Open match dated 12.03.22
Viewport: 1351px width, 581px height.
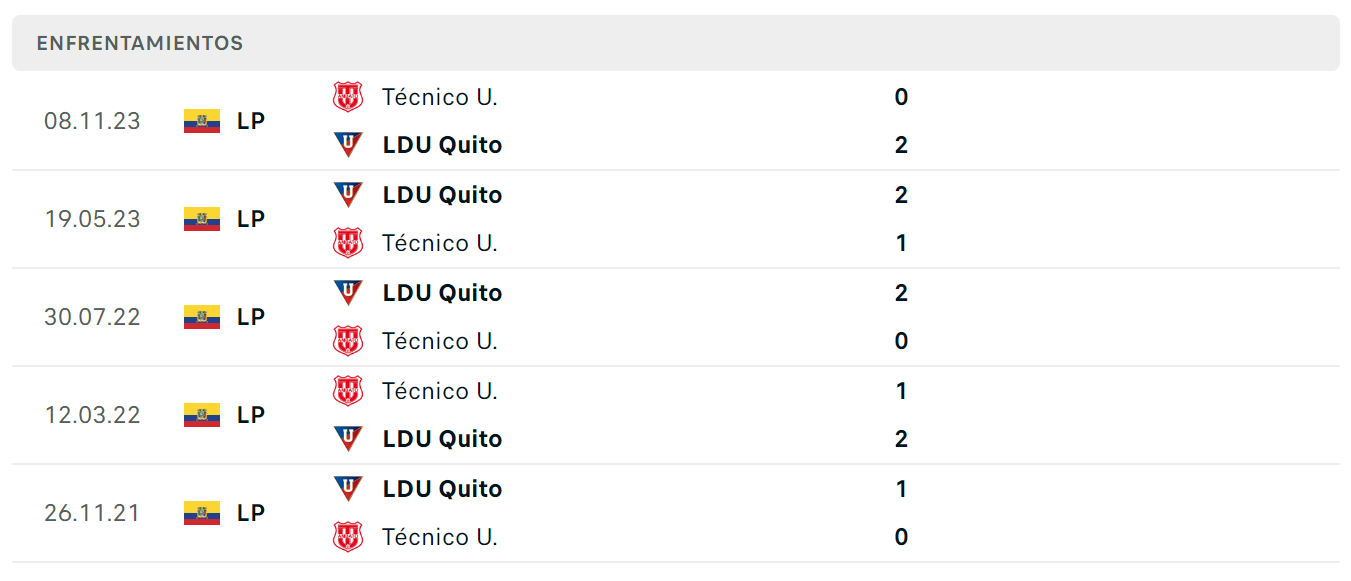[x=676, y=415]
